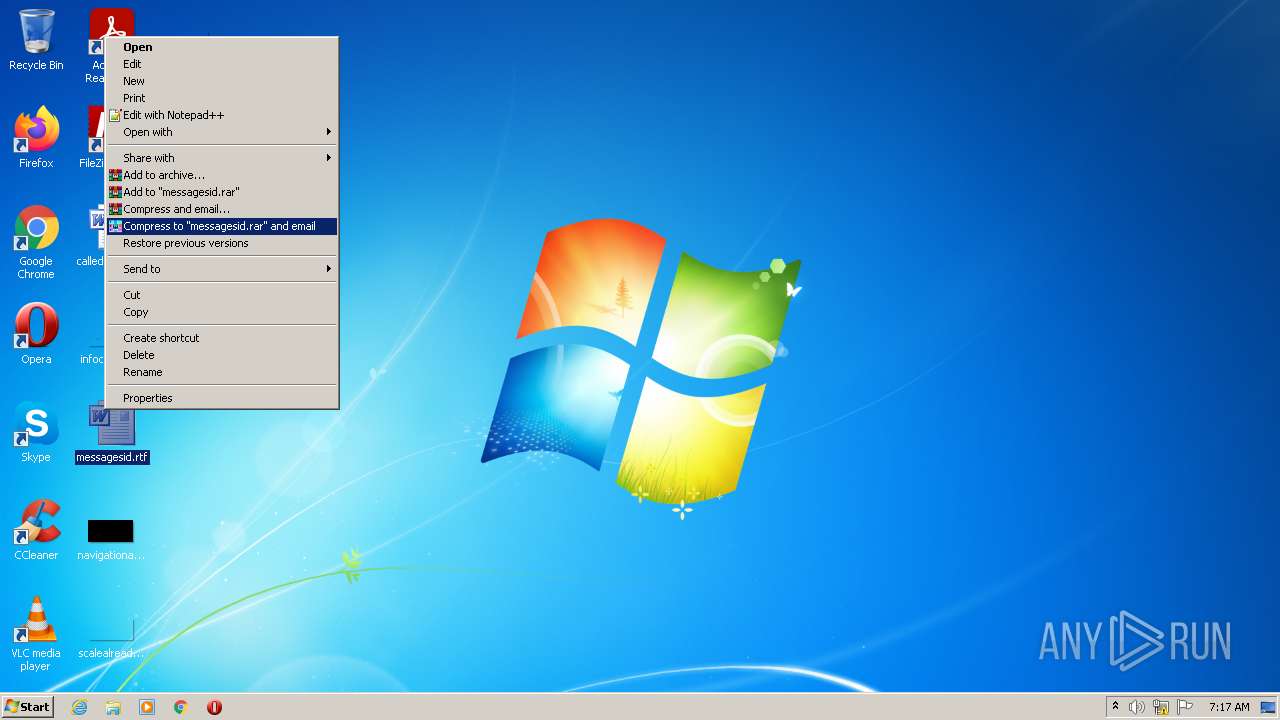Open Internet Explorer from the taskbar
This screenshot has width=1280, height=720.
(x=79, y=707)
